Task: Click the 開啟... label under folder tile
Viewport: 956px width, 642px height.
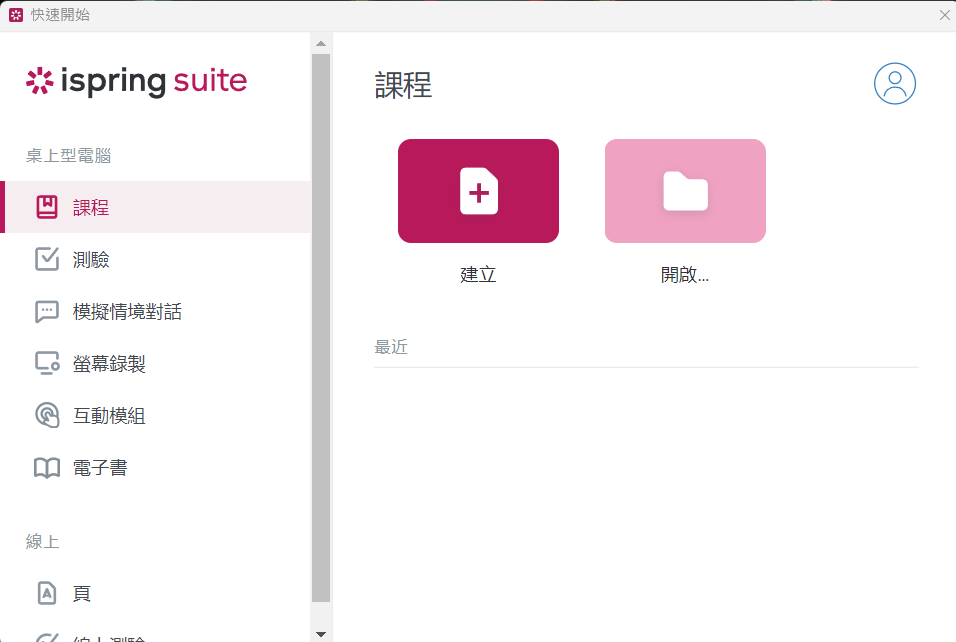Action: tap(685, 274)
